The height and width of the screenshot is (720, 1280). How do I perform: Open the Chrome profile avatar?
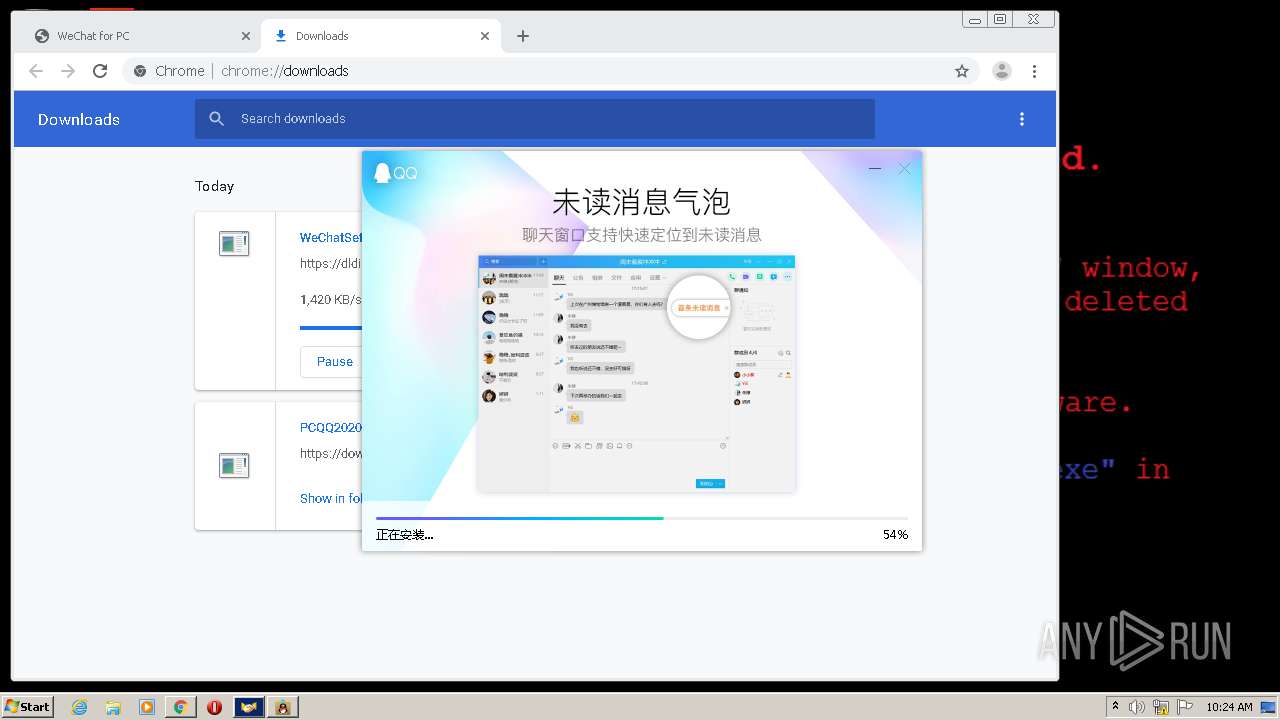pos(1001,71)
